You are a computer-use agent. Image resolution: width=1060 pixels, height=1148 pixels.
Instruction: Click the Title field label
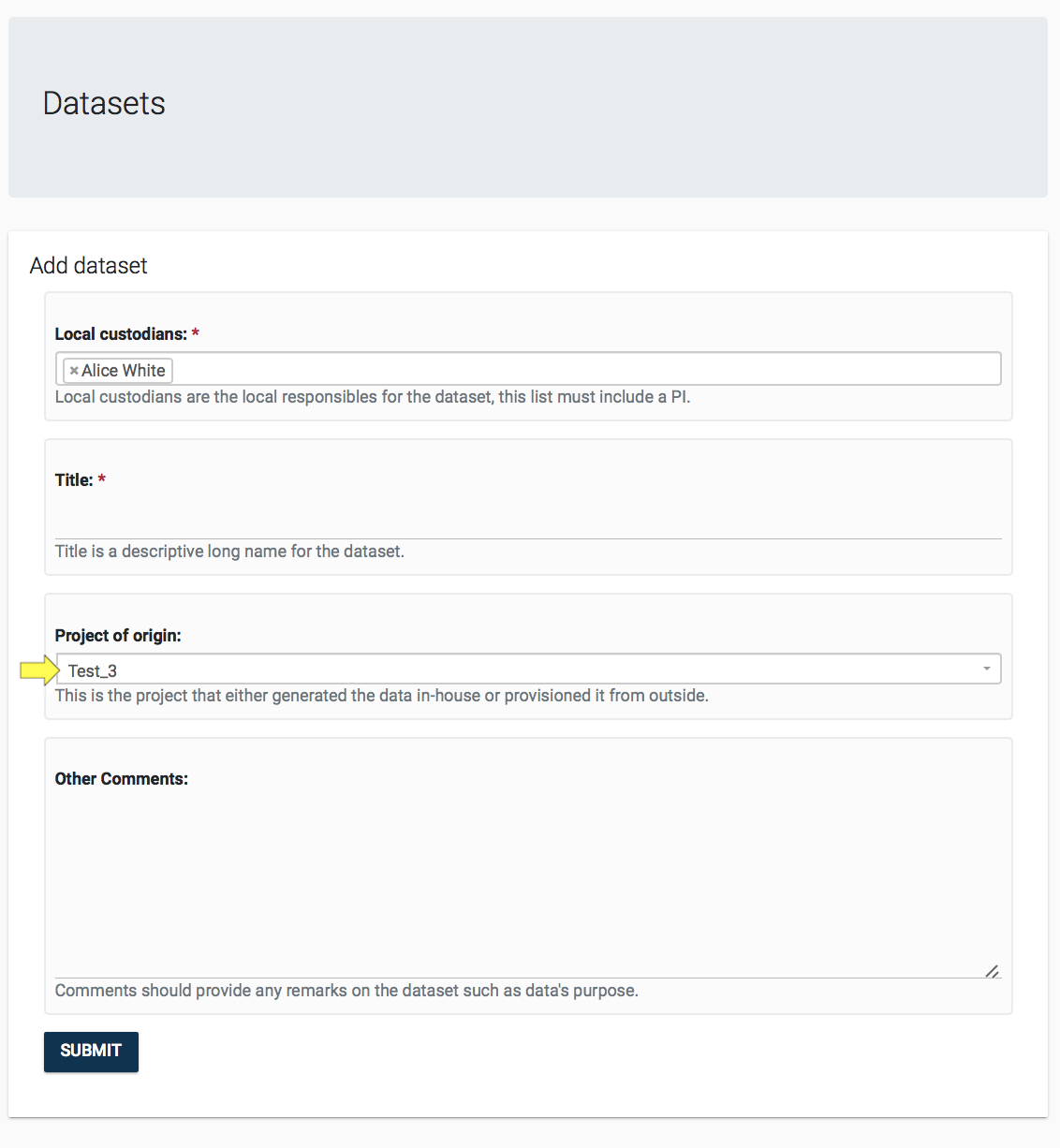click(x=74, y=480)
